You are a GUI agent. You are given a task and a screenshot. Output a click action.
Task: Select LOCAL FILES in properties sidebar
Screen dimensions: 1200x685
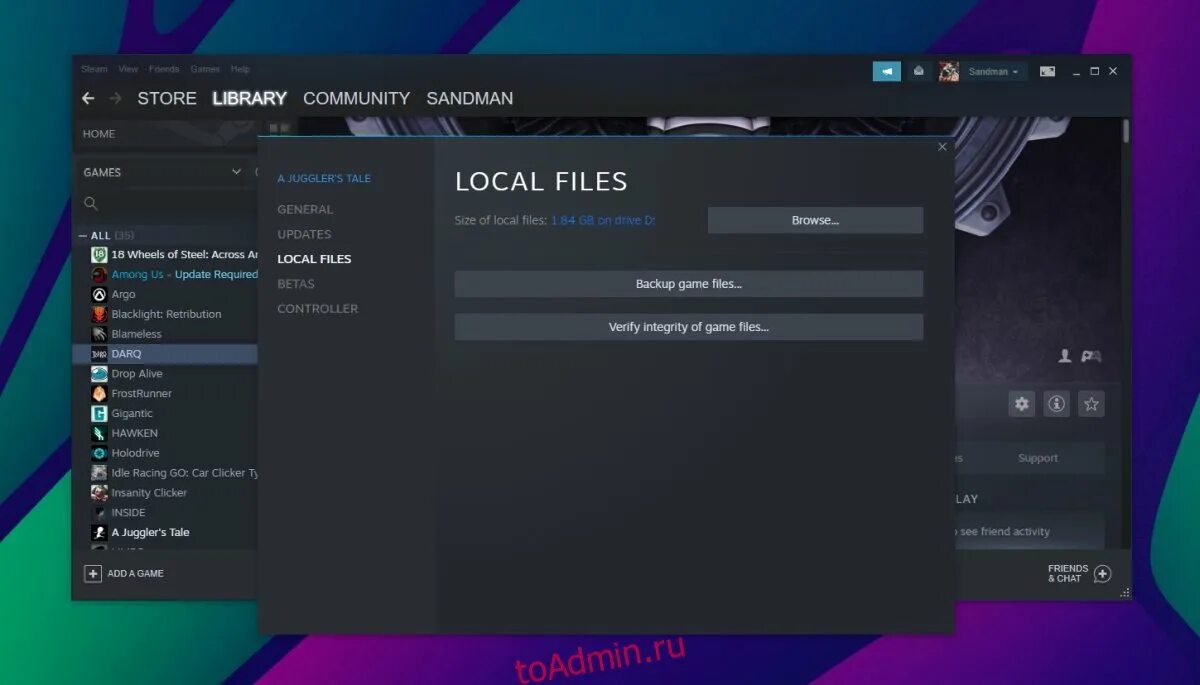pos(314,259)
